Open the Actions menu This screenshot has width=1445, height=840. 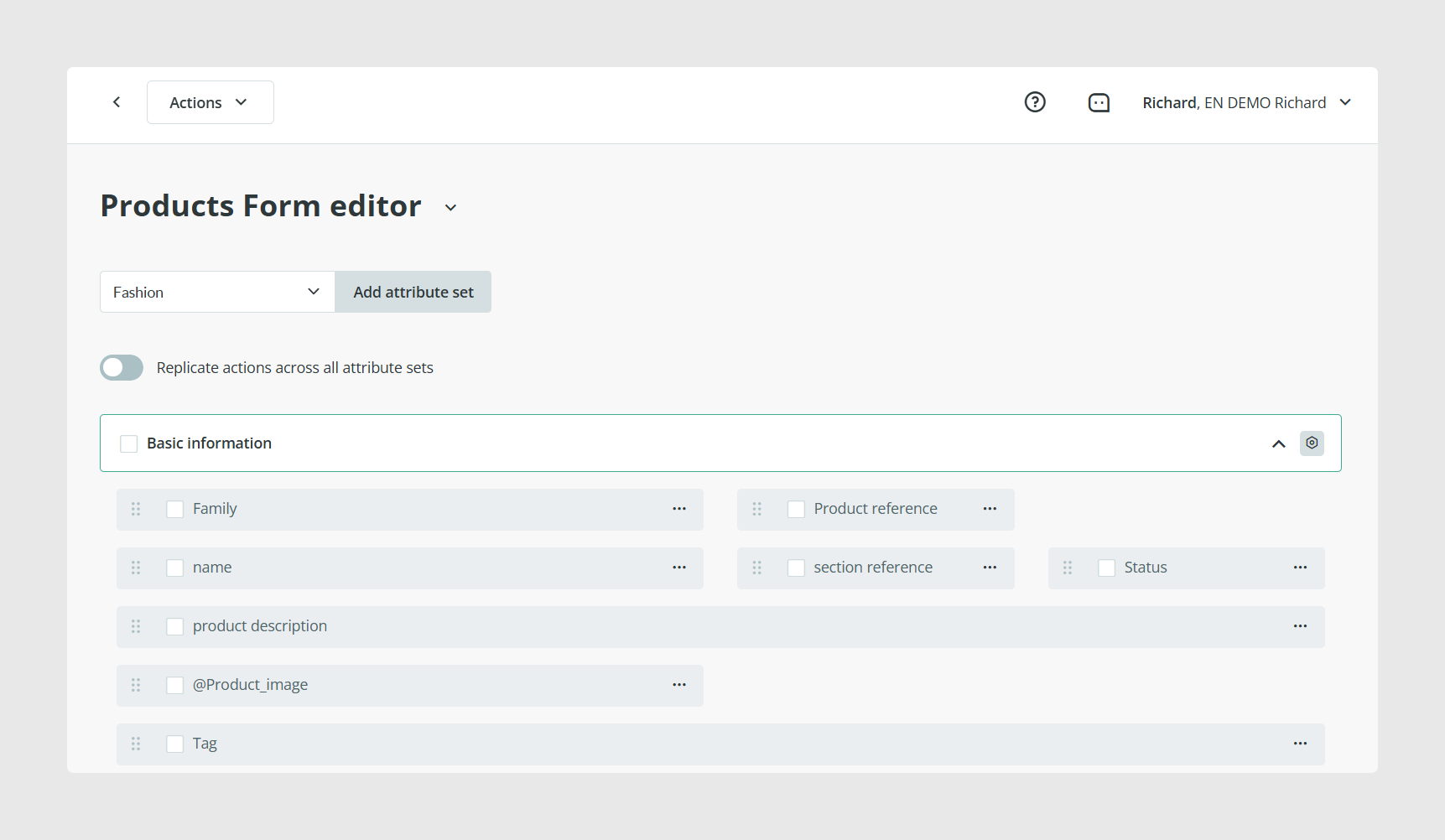210,102
